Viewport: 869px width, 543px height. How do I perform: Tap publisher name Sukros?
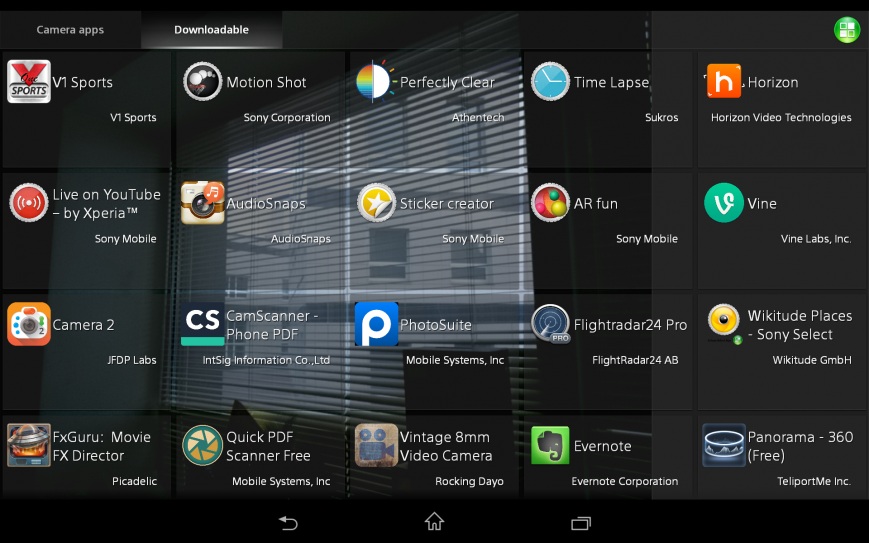point(662,117)
